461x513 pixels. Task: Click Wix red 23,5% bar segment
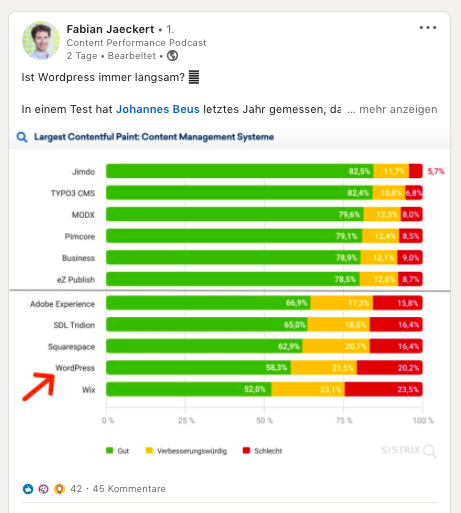(x=383, y=389)
